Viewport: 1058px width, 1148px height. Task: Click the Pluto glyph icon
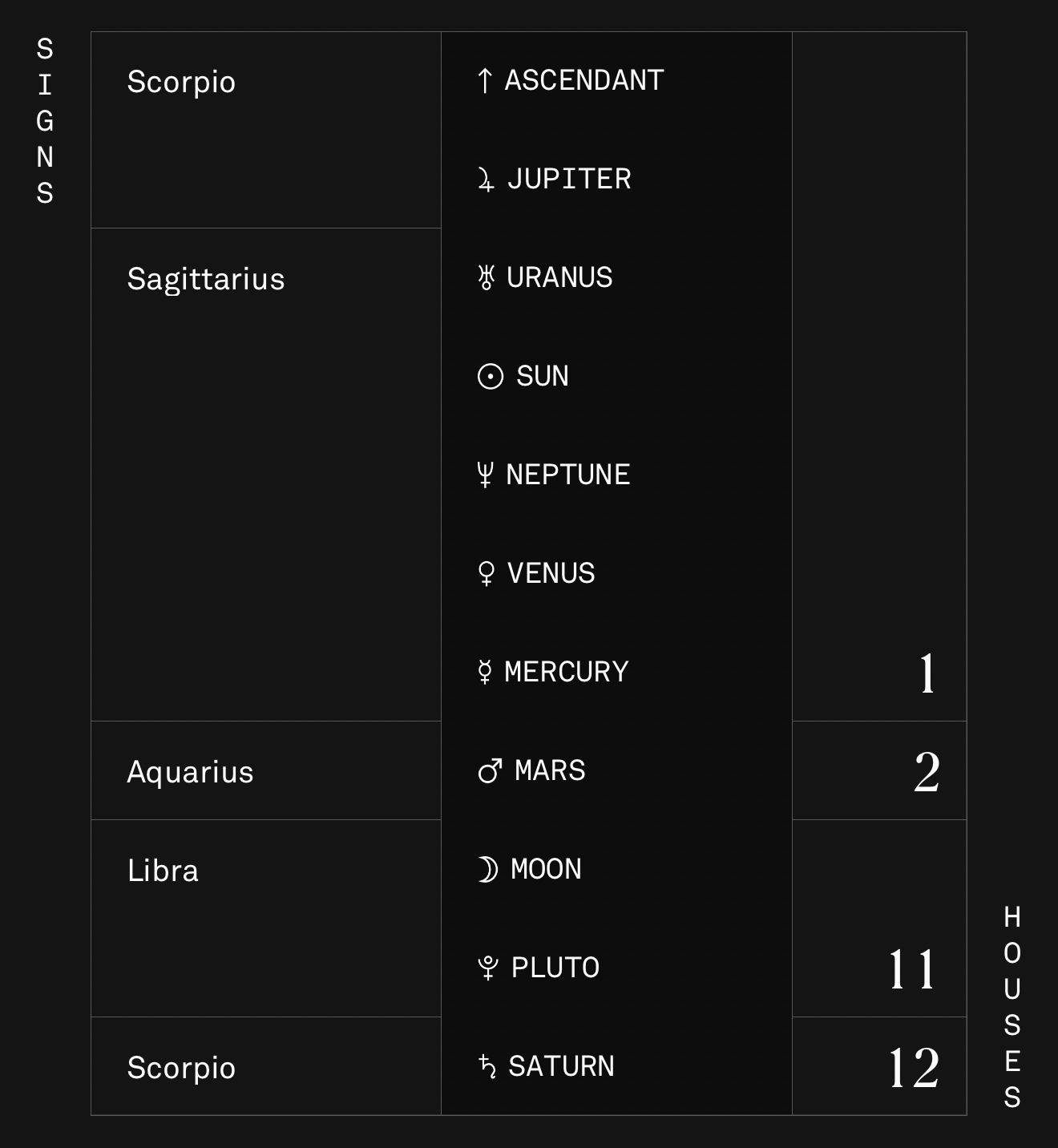(487, 968)
